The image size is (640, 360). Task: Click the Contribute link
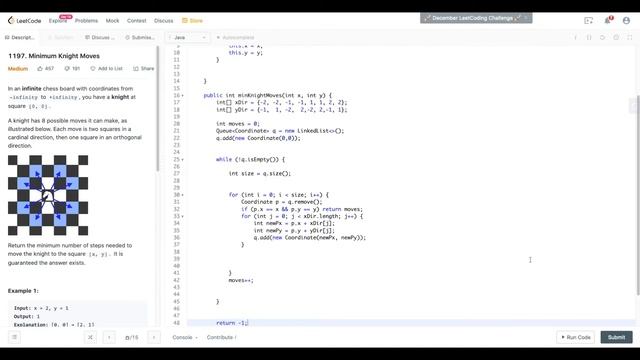tap(221, 337)
